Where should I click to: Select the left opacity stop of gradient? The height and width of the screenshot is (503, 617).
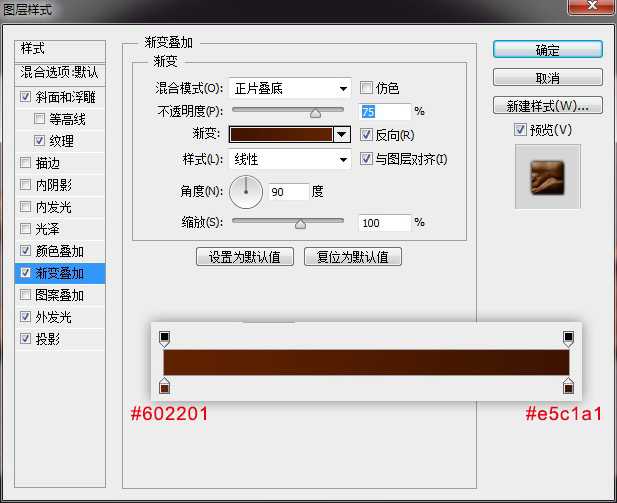164,339
